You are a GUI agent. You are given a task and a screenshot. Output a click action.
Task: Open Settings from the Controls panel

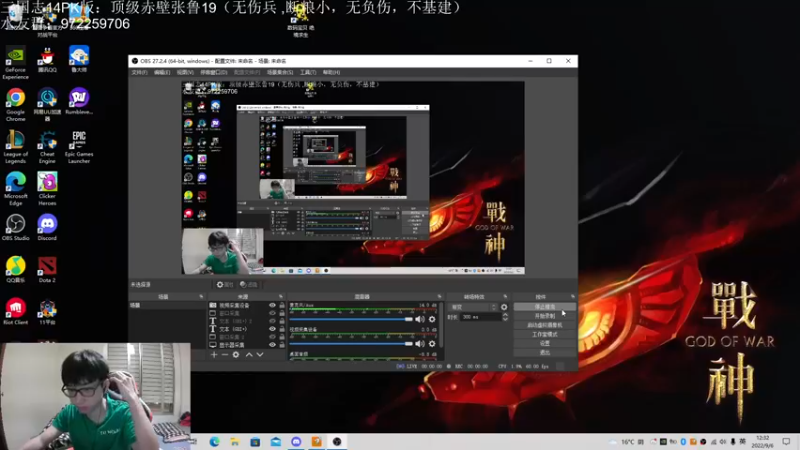tap(545, 343)
